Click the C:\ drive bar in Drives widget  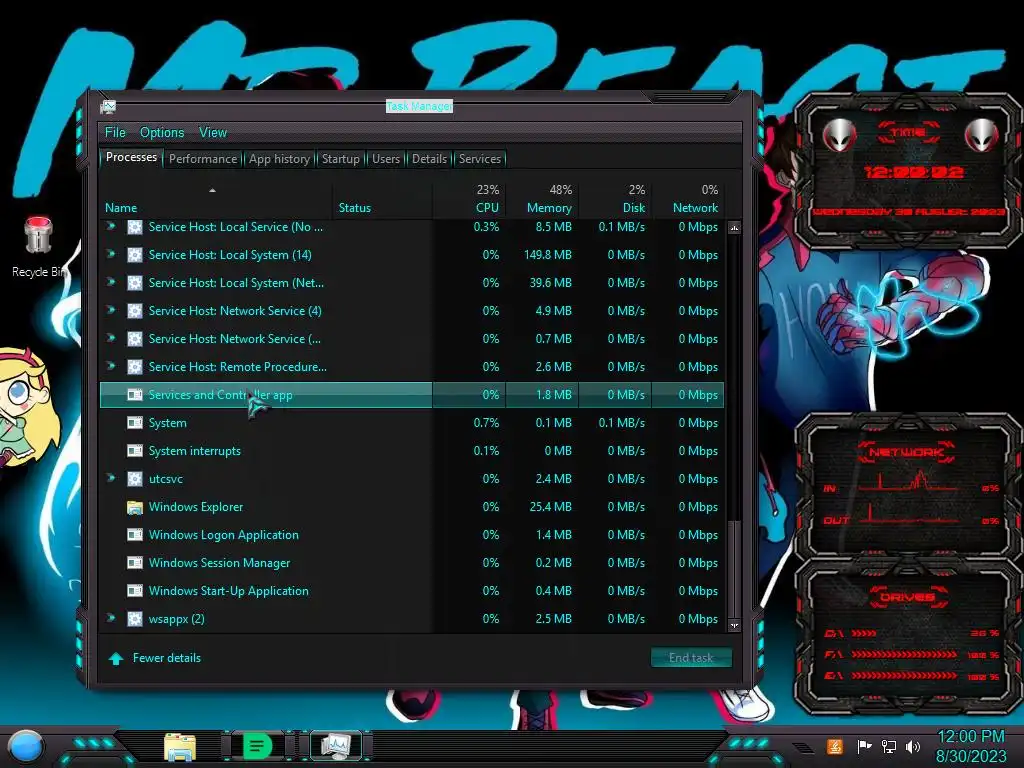[x=863, y=633]
